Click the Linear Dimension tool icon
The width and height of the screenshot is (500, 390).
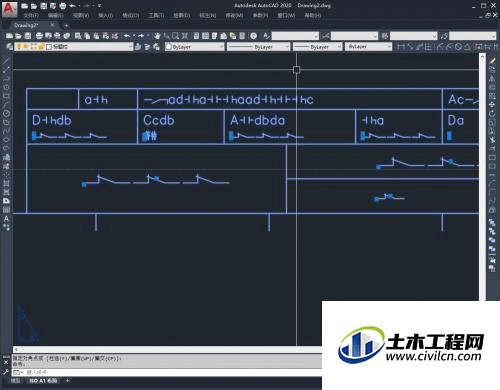[400, 47]
